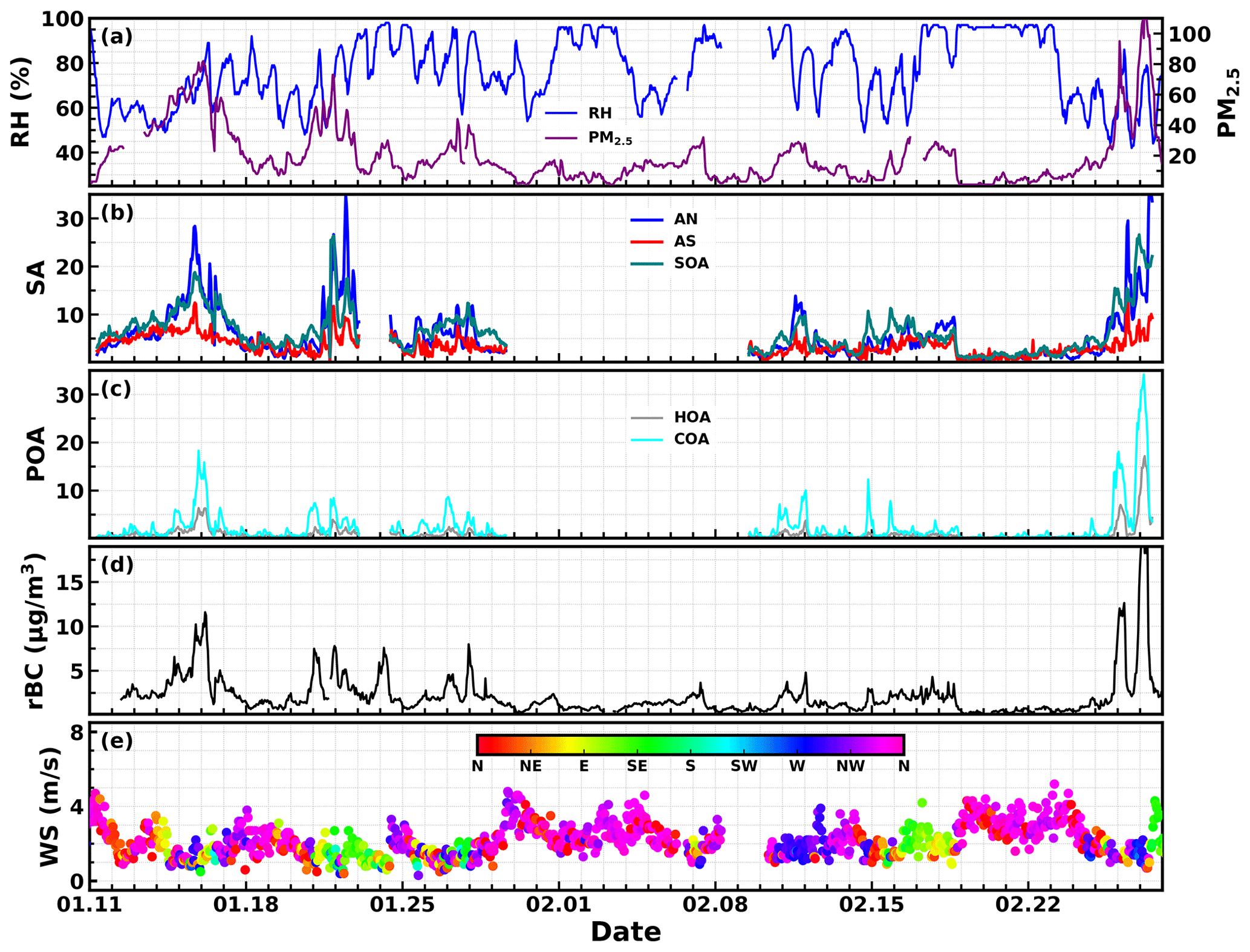This screenshot has height=952, width=1250.
Task: Click the (e) panel label
Action: pos(116,740)
